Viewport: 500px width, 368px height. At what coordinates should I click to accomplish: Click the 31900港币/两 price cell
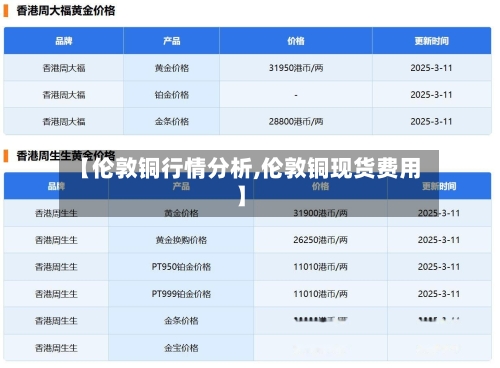point(320,213)
